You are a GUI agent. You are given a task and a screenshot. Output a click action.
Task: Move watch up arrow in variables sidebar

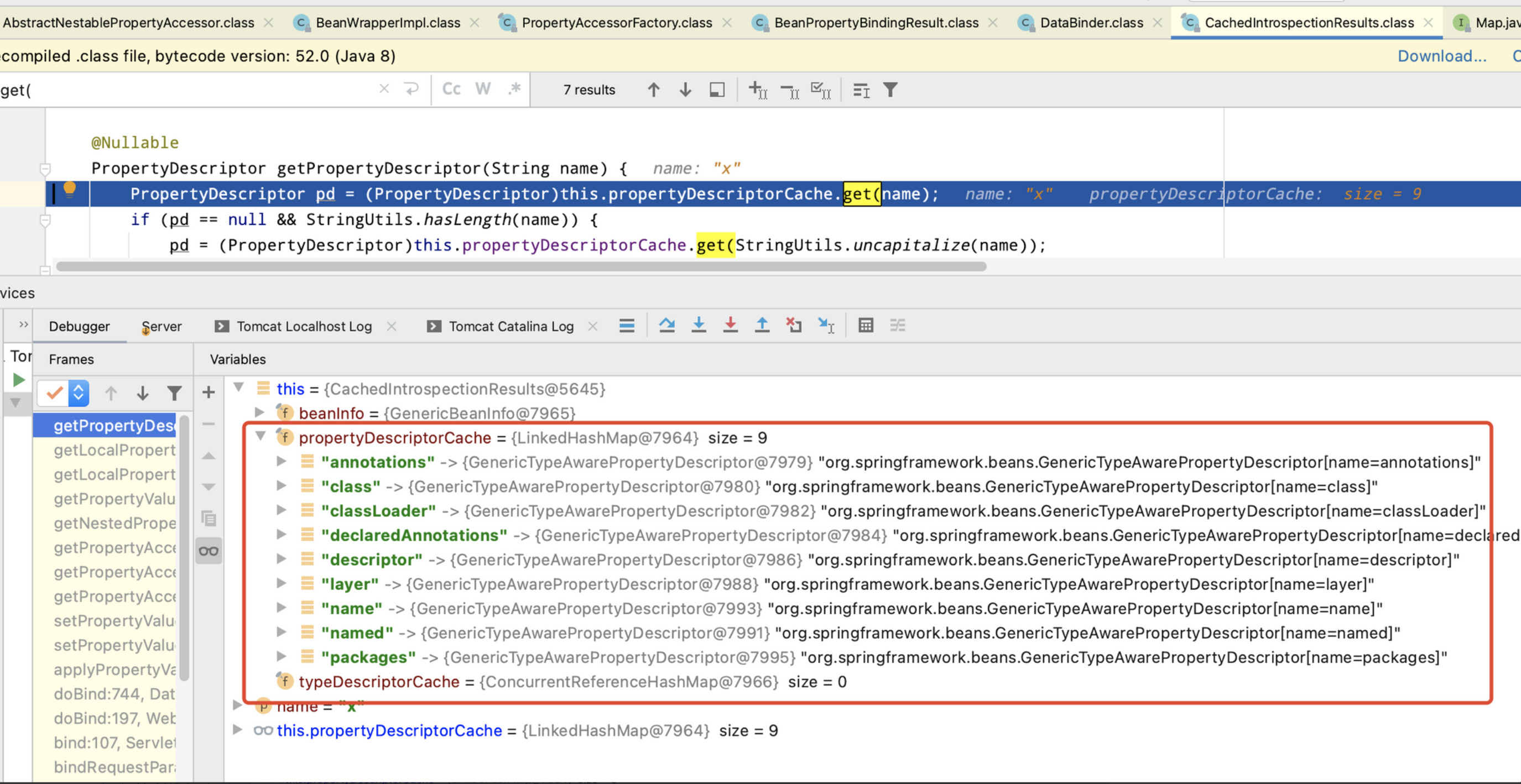pyautogui.click(x=209, y=456)
